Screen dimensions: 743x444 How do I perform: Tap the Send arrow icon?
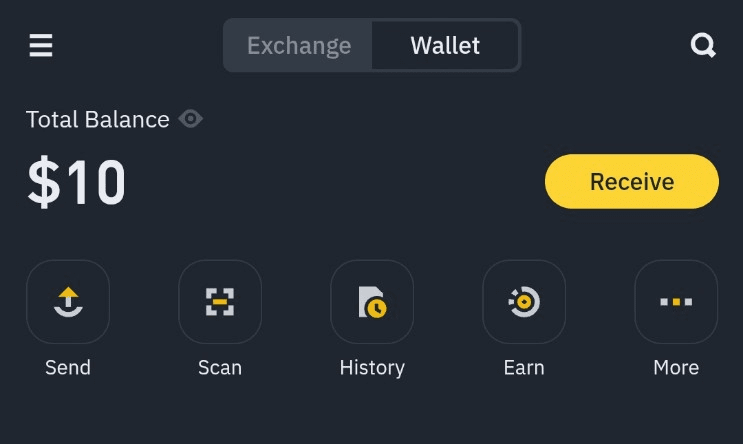pyautogui.click(x=68, y=302)
